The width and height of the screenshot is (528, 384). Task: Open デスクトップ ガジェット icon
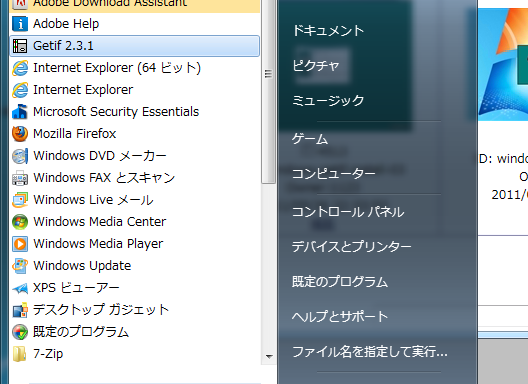click(20, 310)
